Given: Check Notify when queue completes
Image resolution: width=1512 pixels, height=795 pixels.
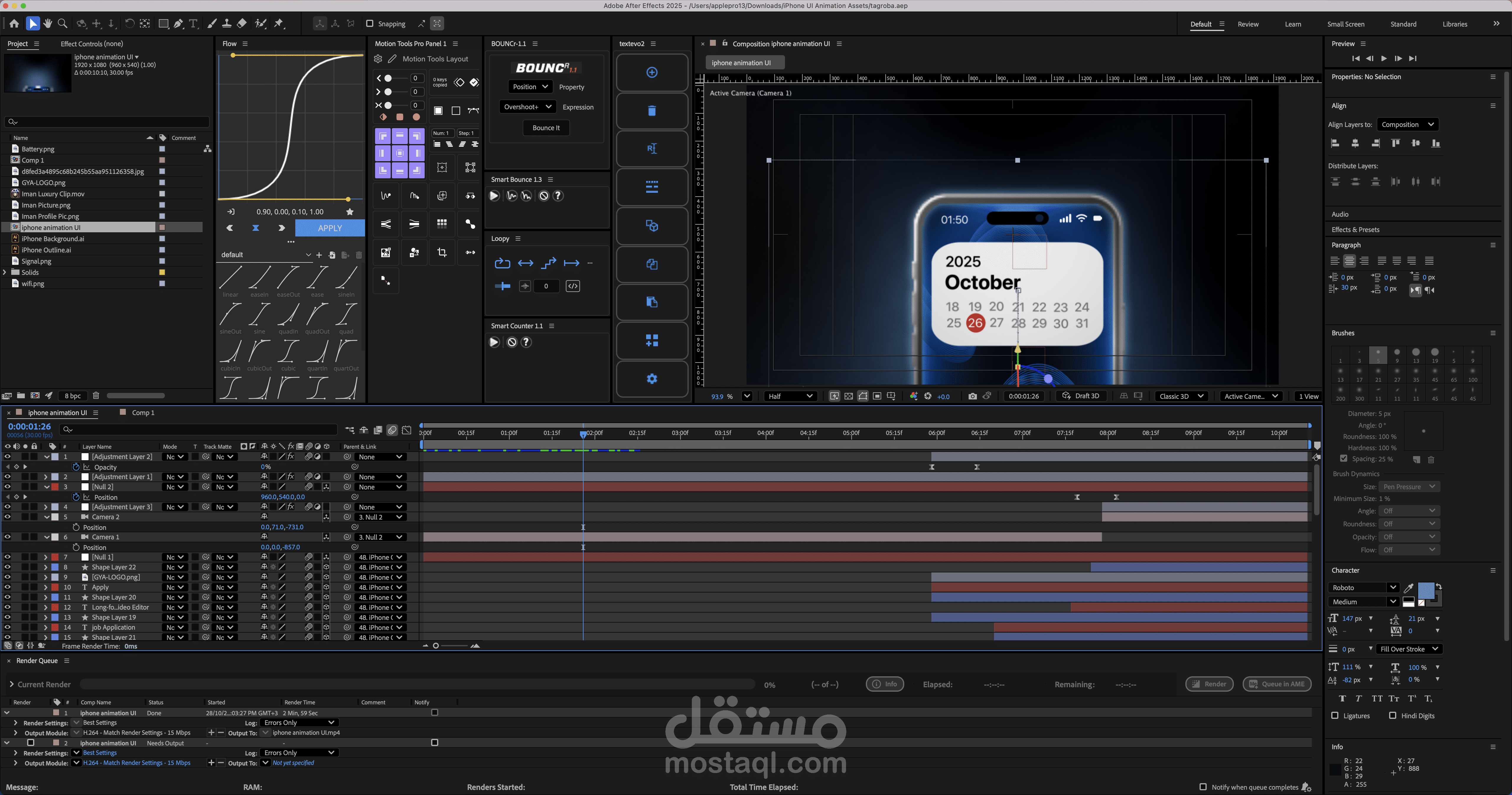Looking at the screenshot, I should pyautogui.click(x=1203, y=787).
